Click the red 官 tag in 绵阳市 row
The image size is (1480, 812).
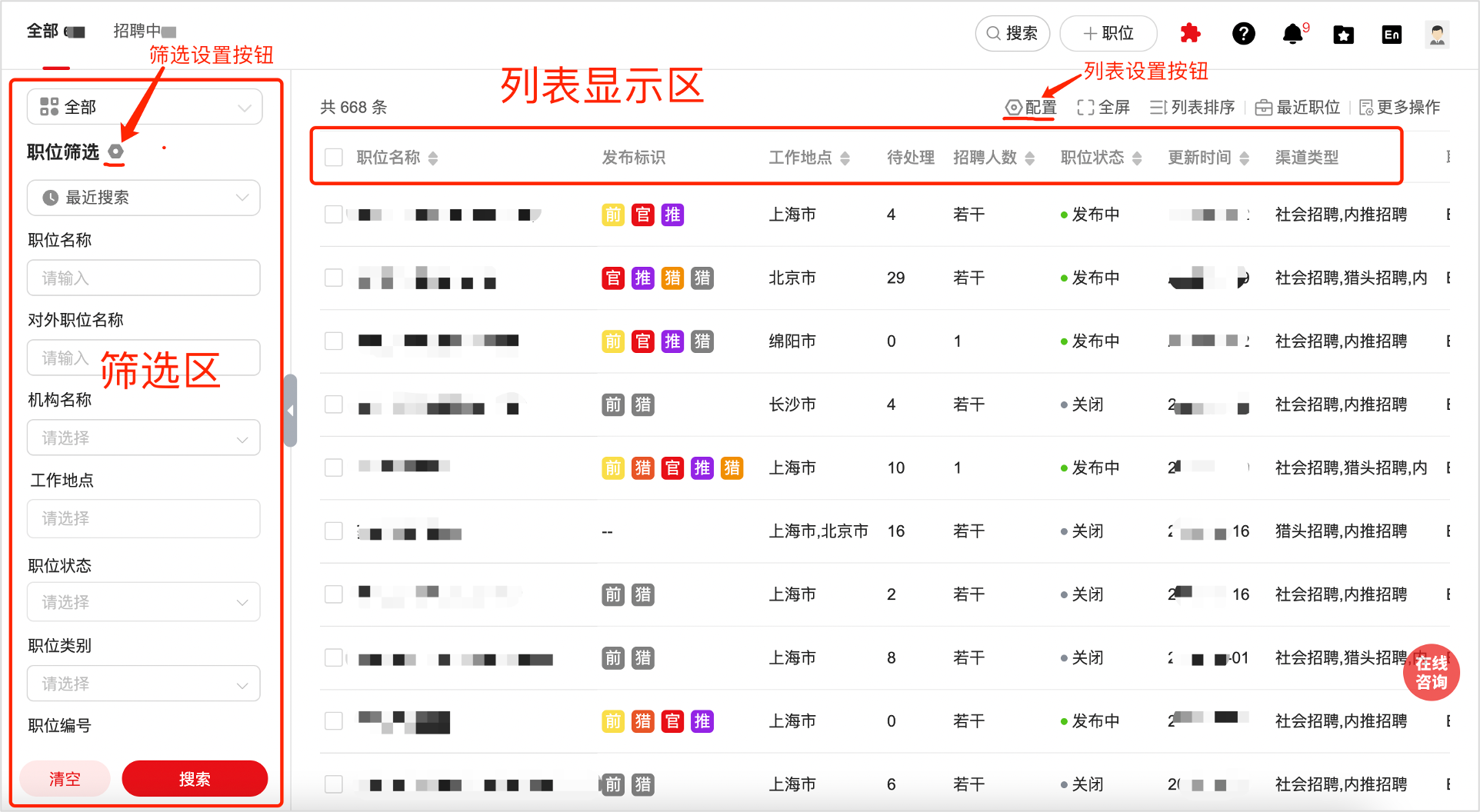(x=643, y=341)
